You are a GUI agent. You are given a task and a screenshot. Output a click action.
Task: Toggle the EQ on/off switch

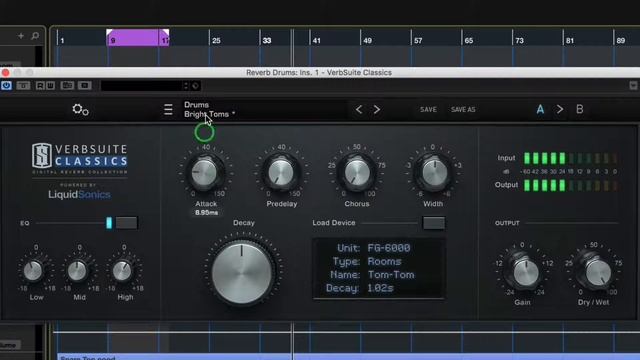coord(127,223)
